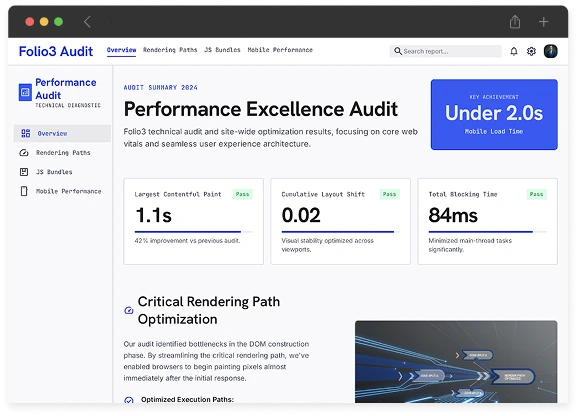This screenshot has height=416, width=579.
Task: Click the Mobile Load Time caption
Action: point(494,131)
